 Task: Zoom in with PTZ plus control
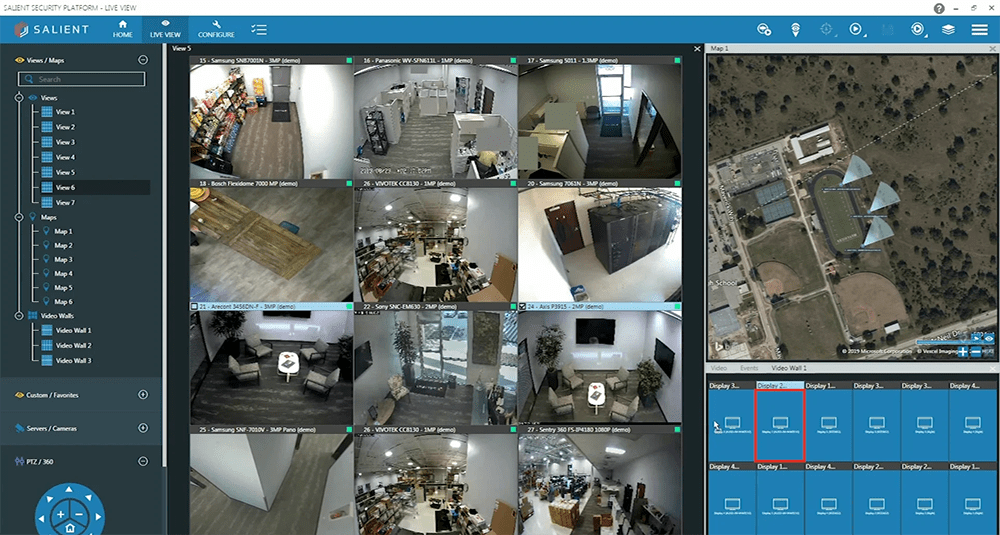click(61, 514)
